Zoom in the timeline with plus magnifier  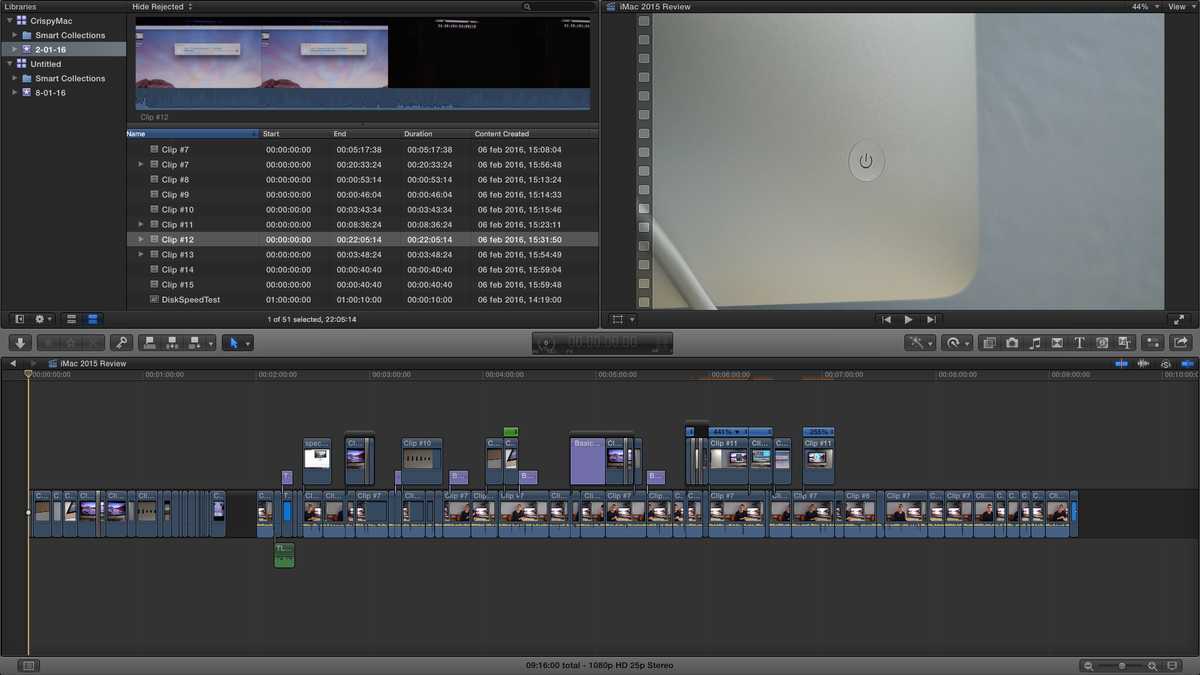(1152, 665)
